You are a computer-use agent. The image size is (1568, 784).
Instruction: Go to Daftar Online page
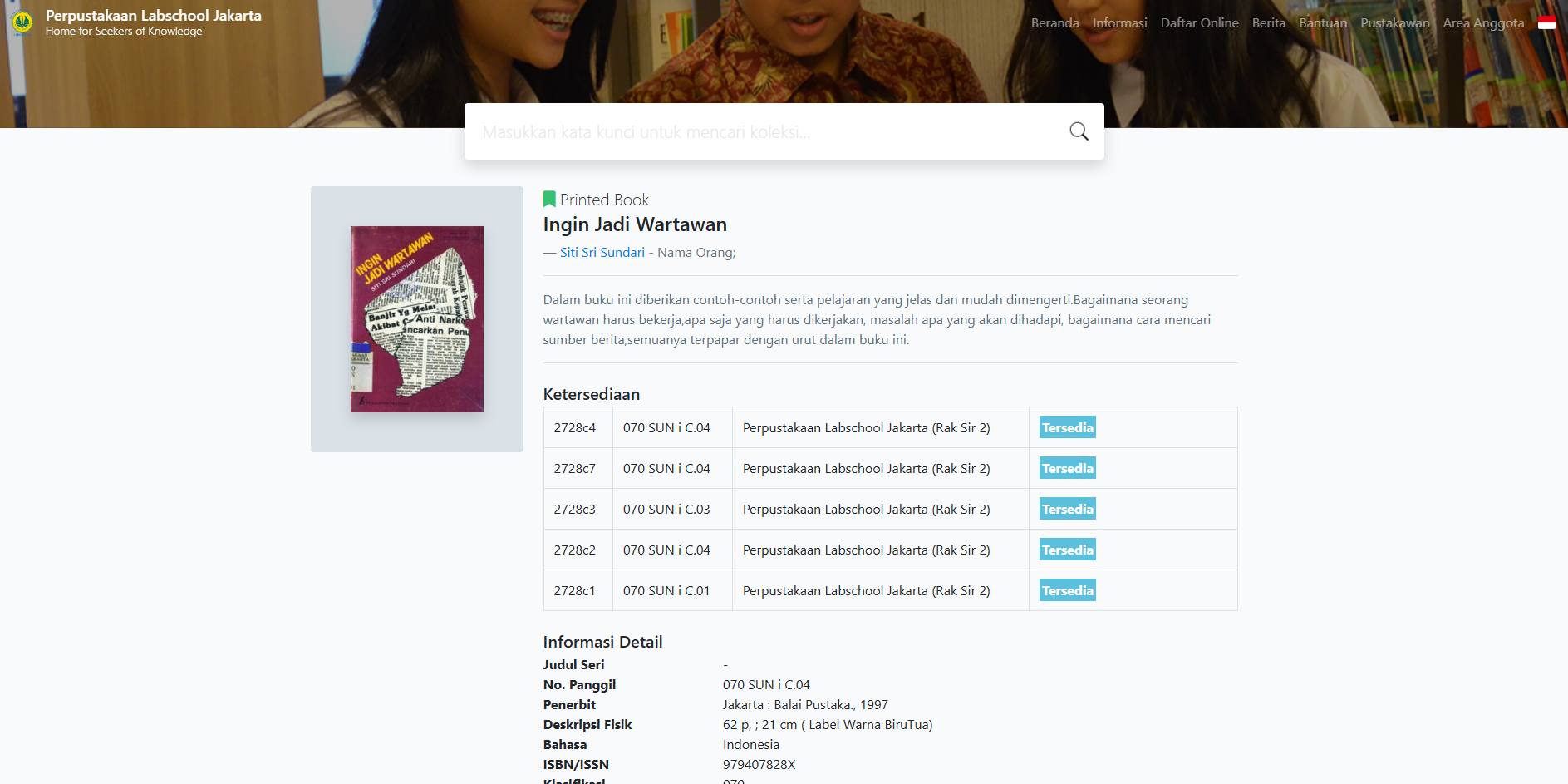pos(1199,23)
